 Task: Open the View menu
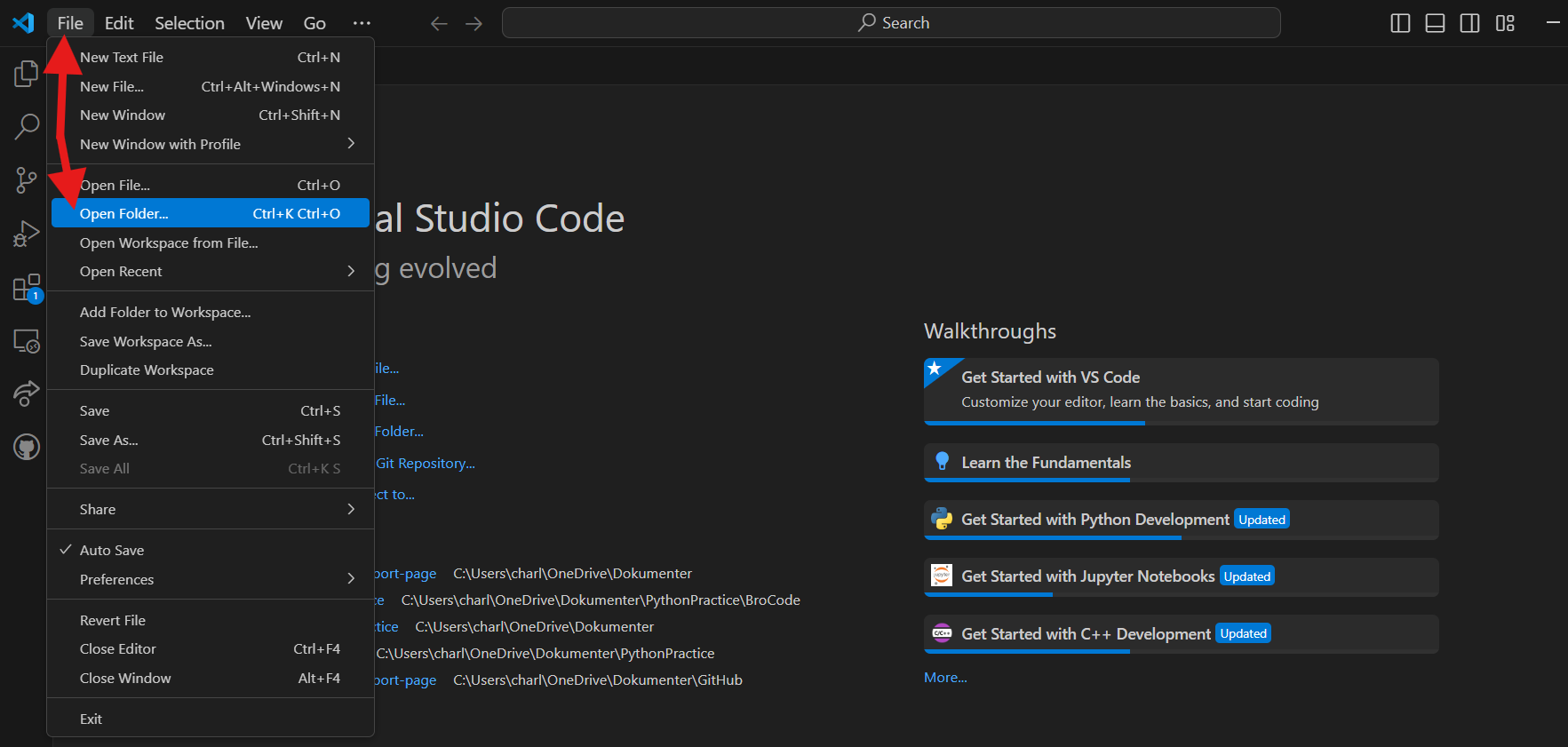coord(264,23)
